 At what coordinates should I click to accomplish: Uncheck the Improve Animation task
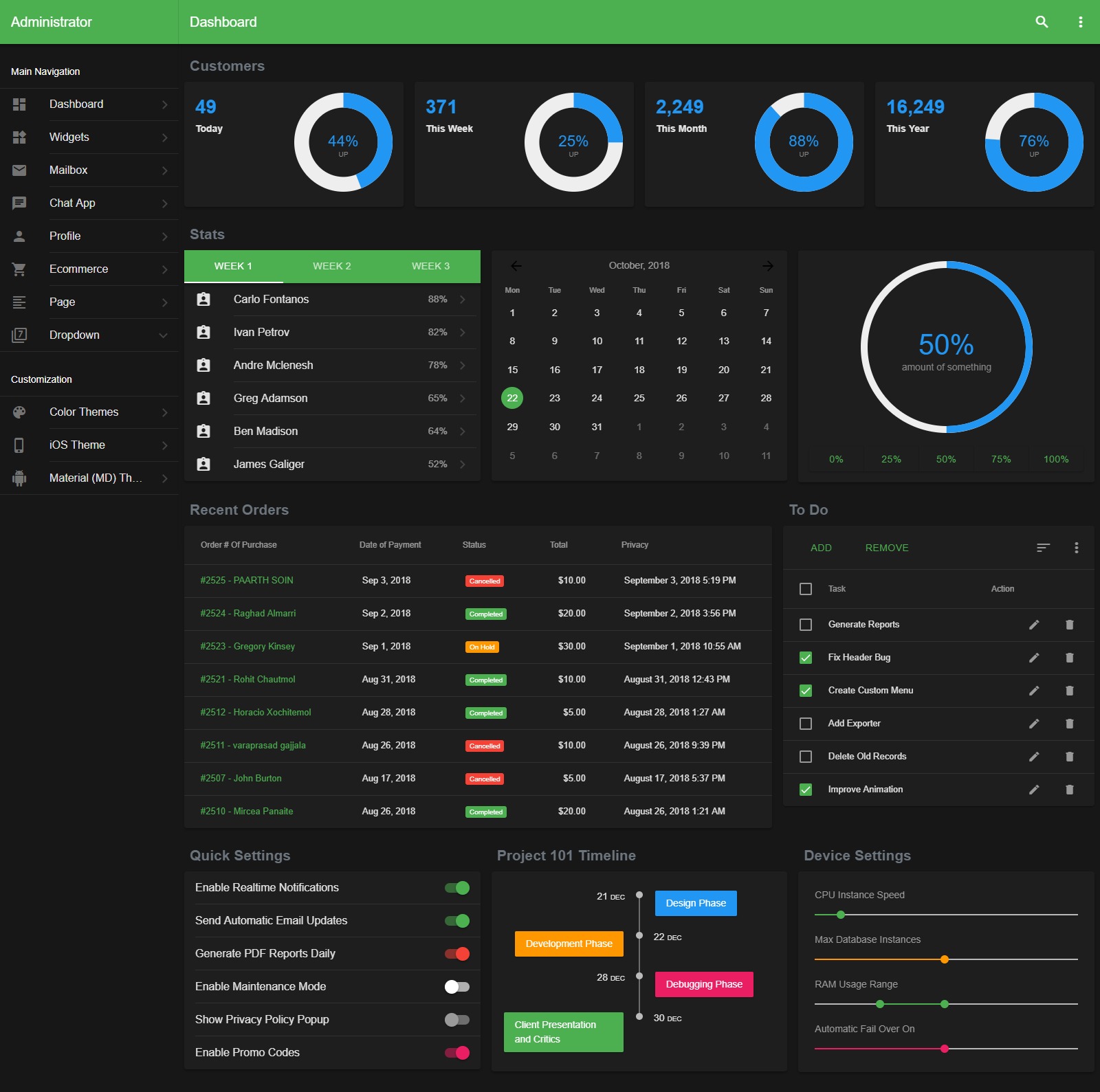click(806, 790)
